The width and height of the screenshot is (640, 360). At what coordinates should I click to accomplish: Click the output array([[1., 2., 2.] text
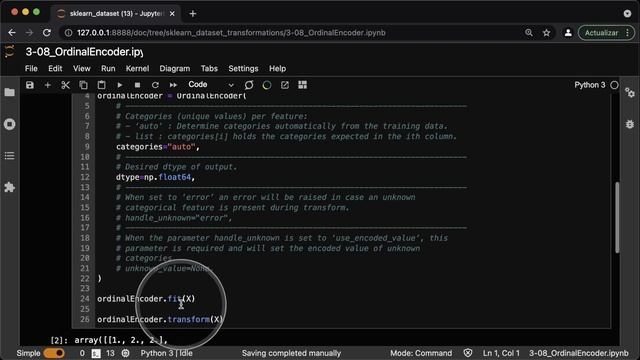click(121, 340)
